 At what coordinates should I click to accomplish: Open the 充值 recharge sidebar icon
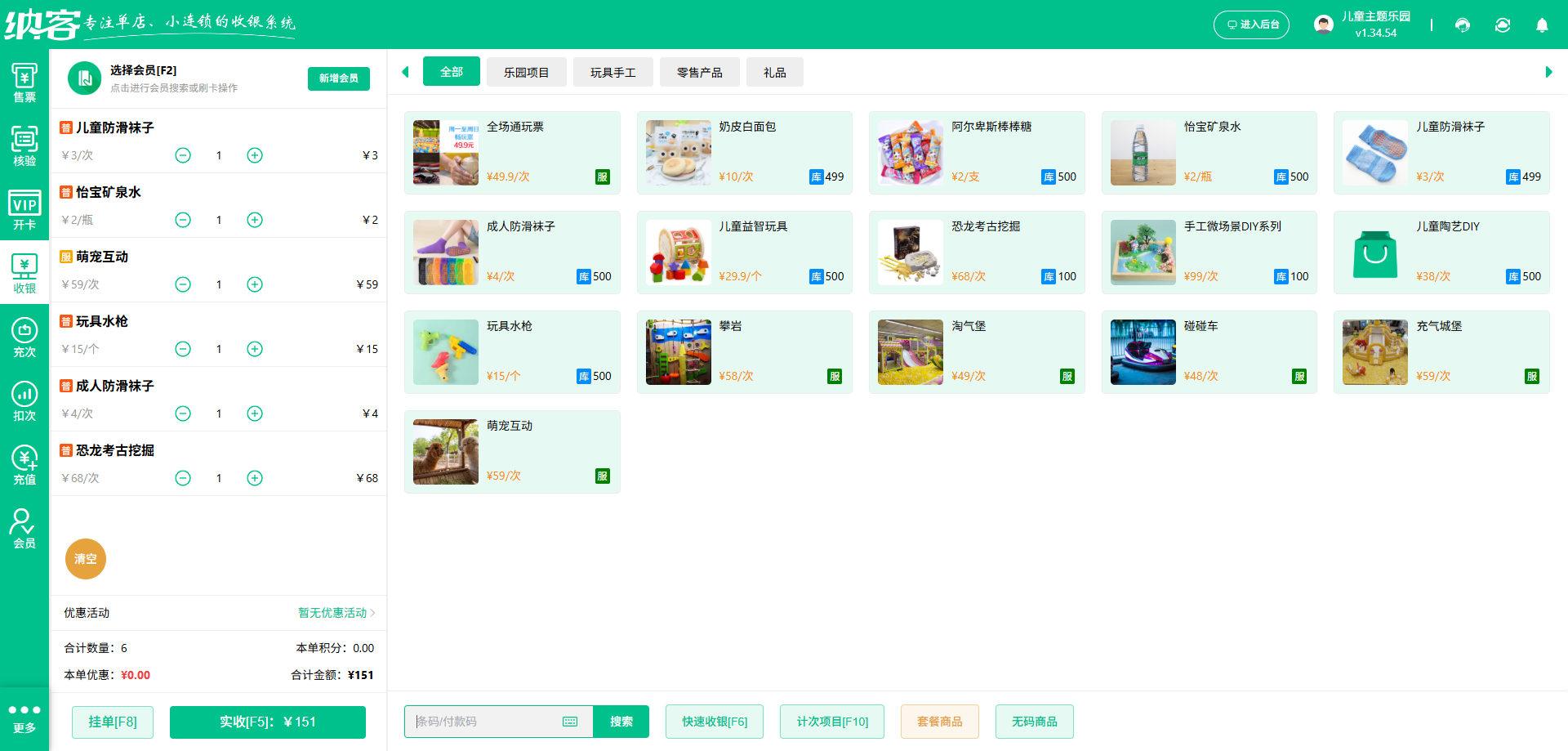point(24,465)
